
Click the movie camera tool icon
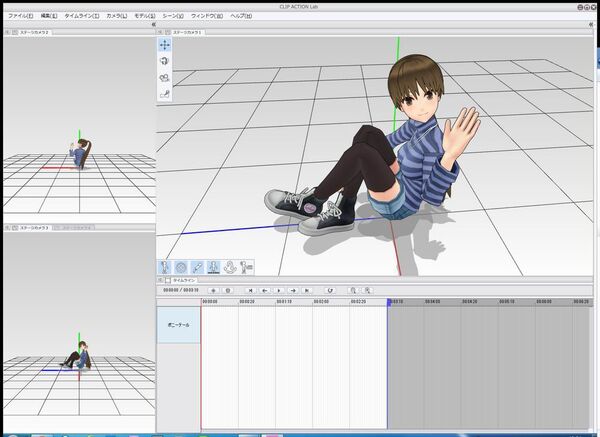[164, 77]
